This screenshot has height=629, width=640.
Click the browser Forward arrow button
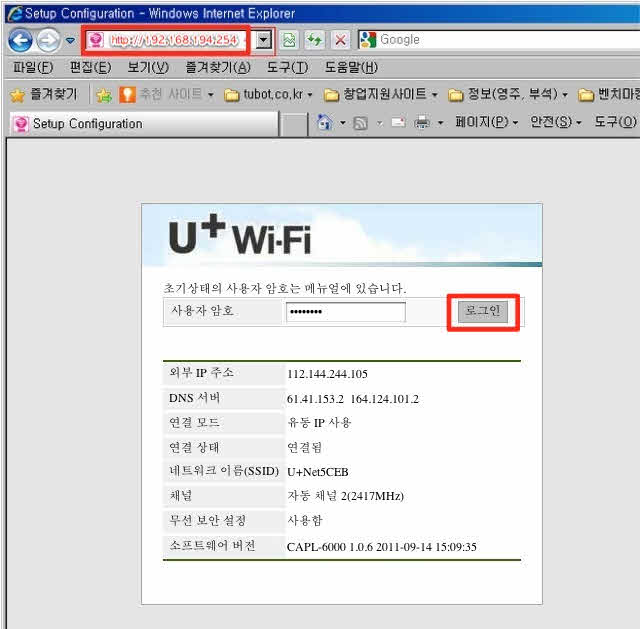click(x=48, y=40)
